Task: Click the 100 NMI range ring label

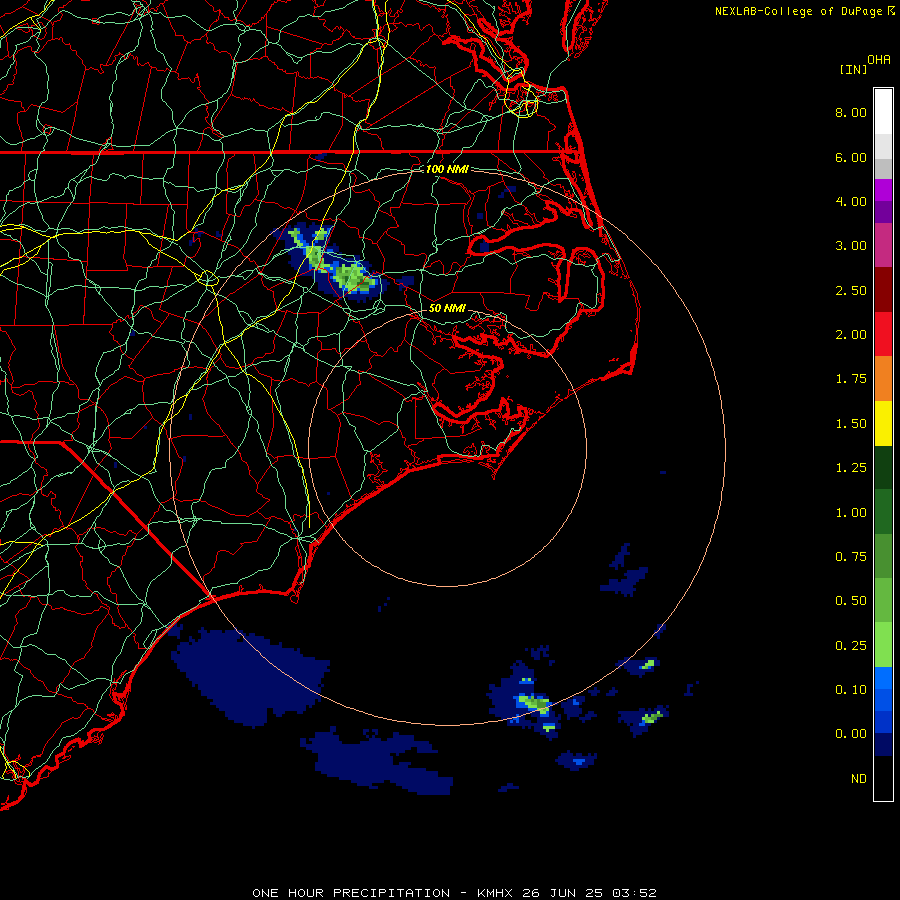Action: point(447,169)
